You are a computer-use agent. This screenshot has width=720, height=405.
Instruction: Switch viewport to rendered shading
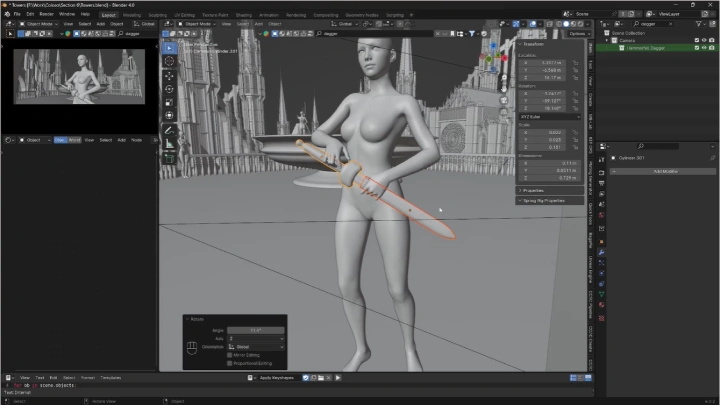581,24
